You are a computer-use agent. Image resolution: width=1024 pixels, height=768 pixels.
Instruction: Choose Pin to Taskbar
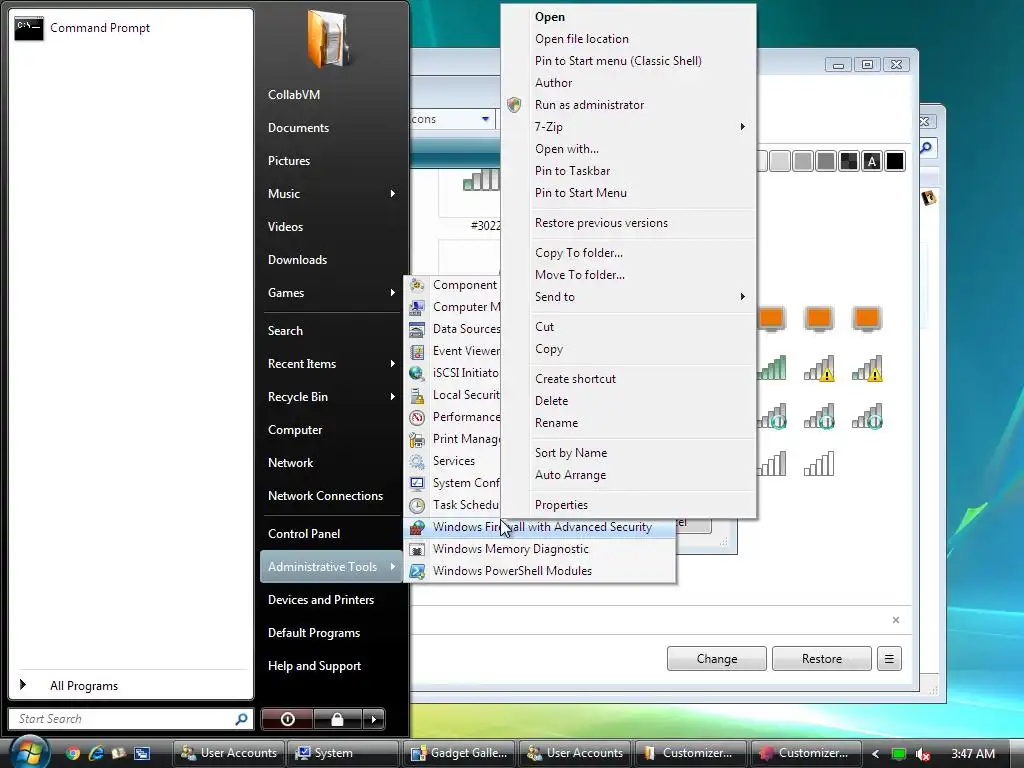pyautogui.click(x=572, y=171)
